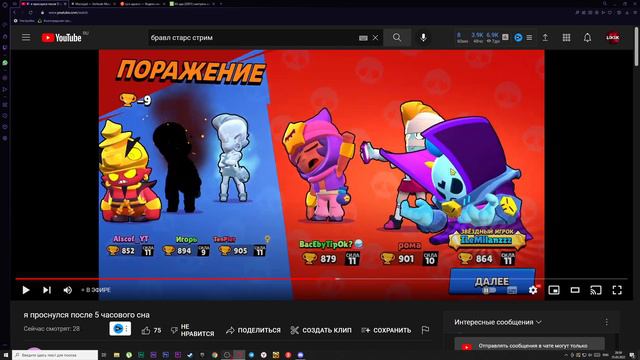640x360 pixels.
Task: Open WhatsApp in the browser sidebar
Action: [x=5, y=63]
